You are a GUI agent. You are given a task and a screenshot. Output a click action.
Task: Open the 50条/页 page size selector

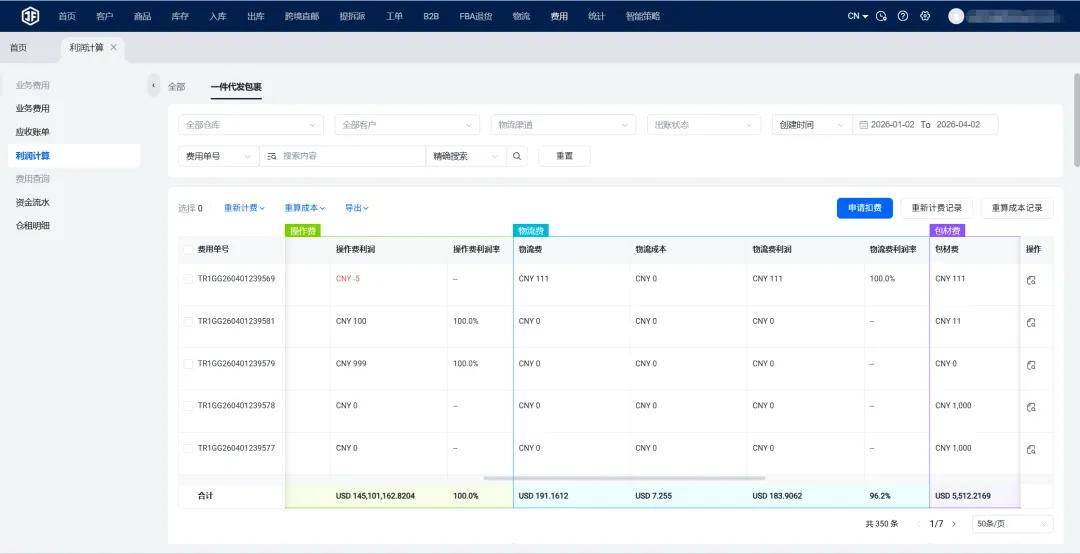[1014, 524]
